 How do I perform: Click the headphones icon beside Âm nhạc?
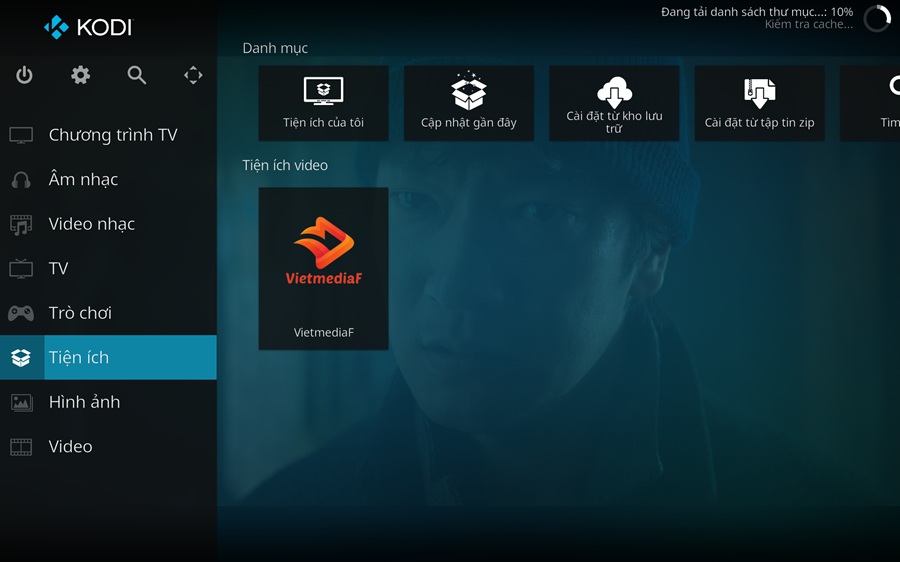point(21,180)
